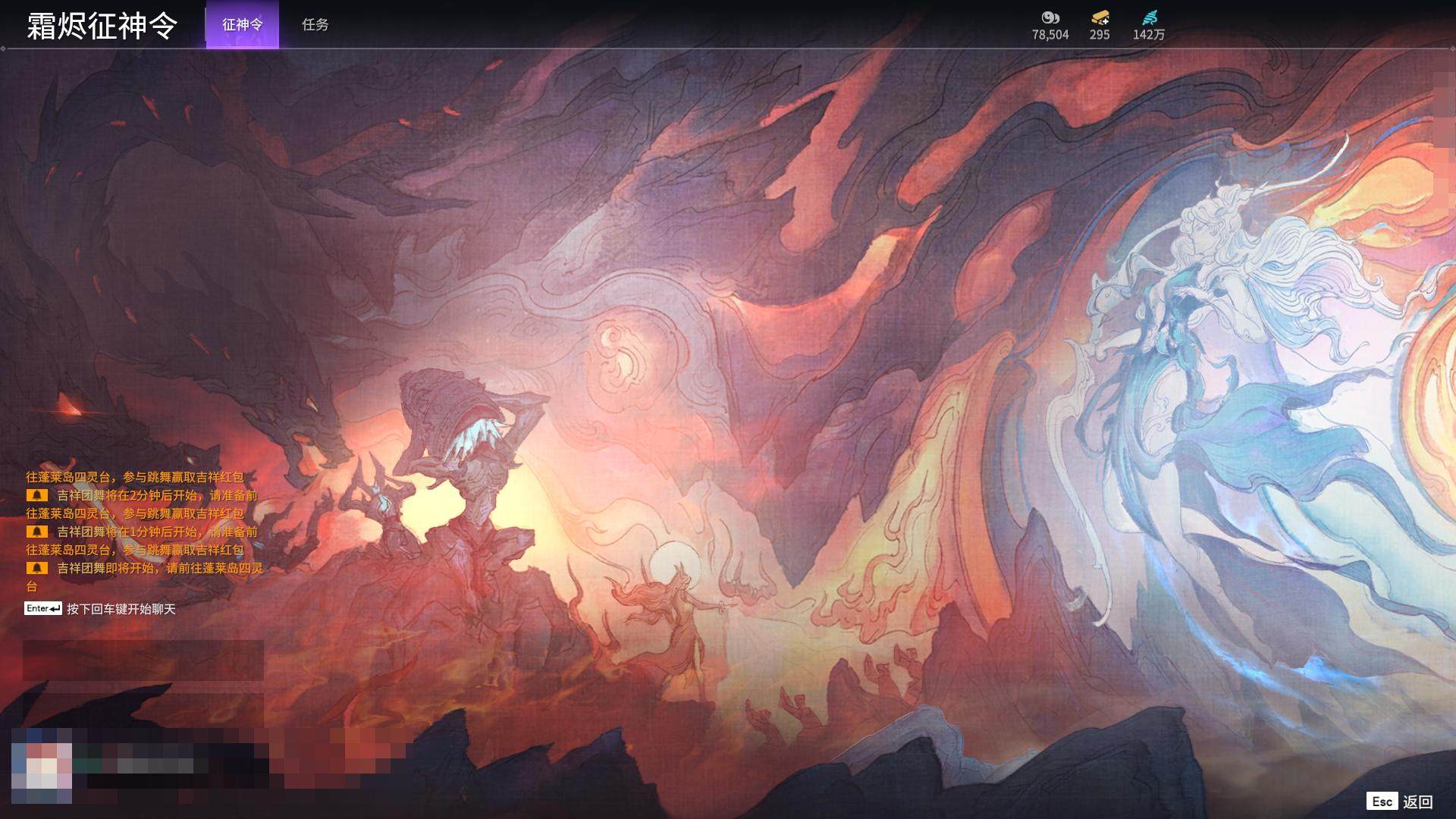Click the teal spiral currency icon

1149,17
